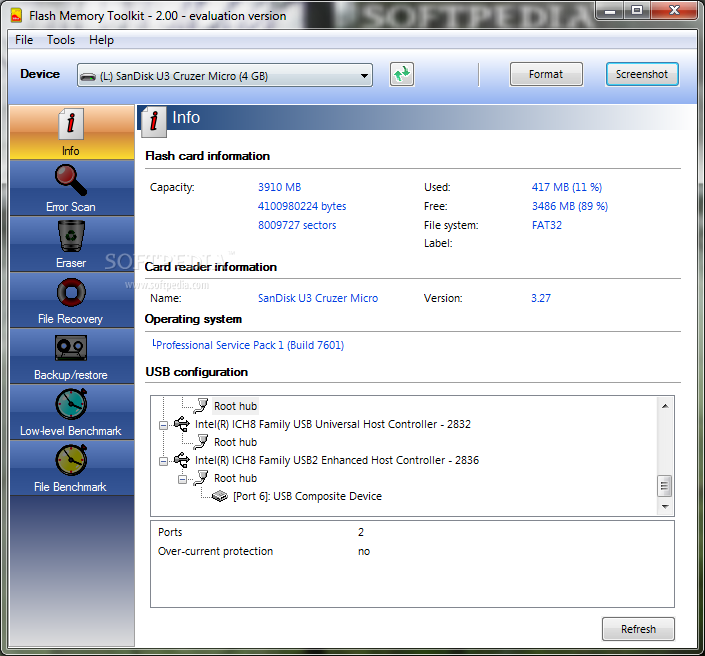Click the app icon in title bar
The image size is (705, 656).
(x=16, y=16)
